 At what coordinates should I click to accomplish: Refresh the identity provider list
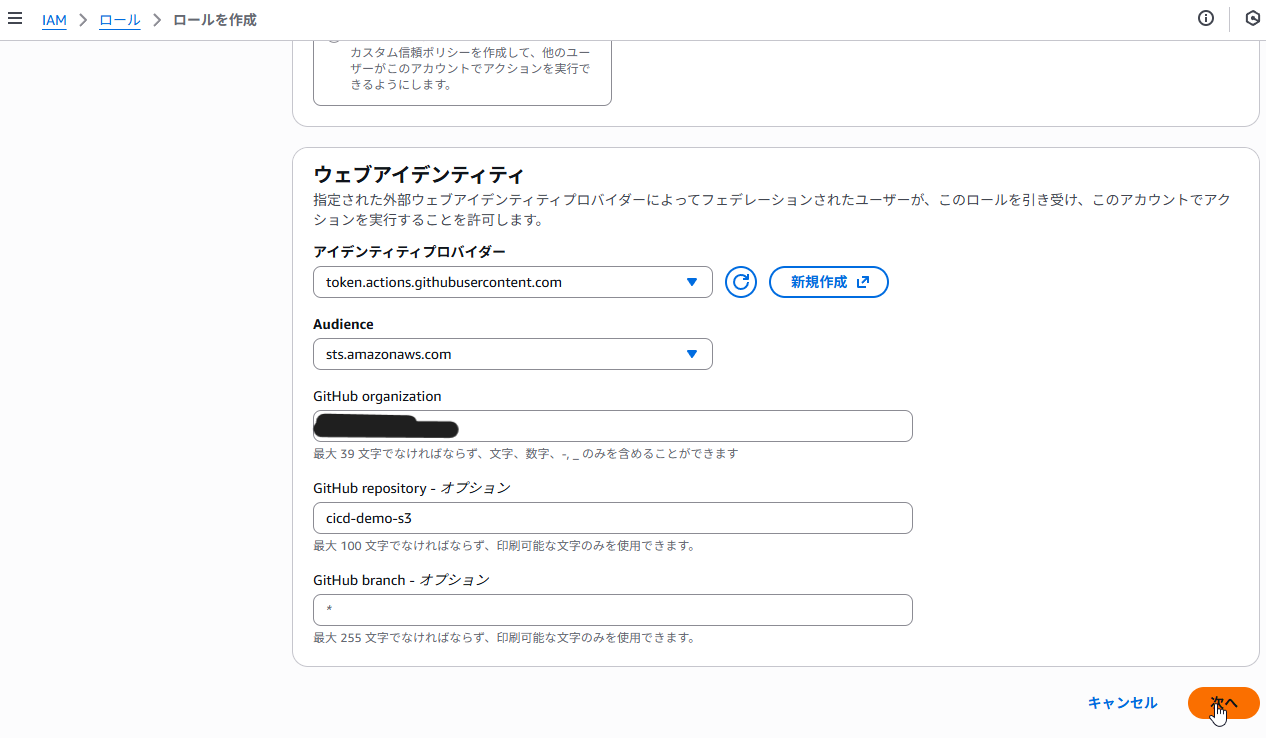pyautogui.click(x=740, y=281)
